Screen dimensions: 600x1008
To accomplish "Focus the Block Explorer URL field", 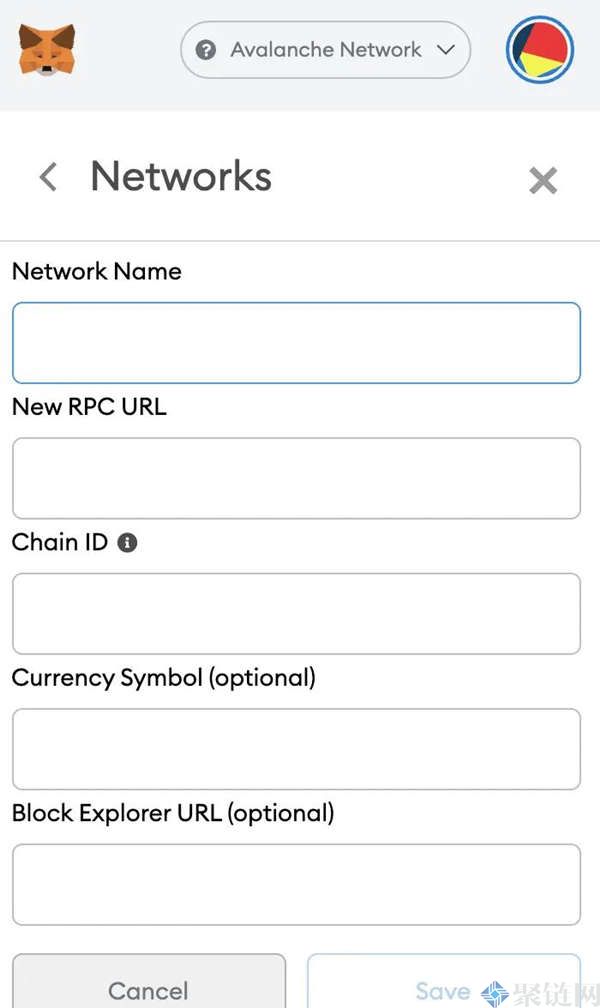I will click(296, 884).
